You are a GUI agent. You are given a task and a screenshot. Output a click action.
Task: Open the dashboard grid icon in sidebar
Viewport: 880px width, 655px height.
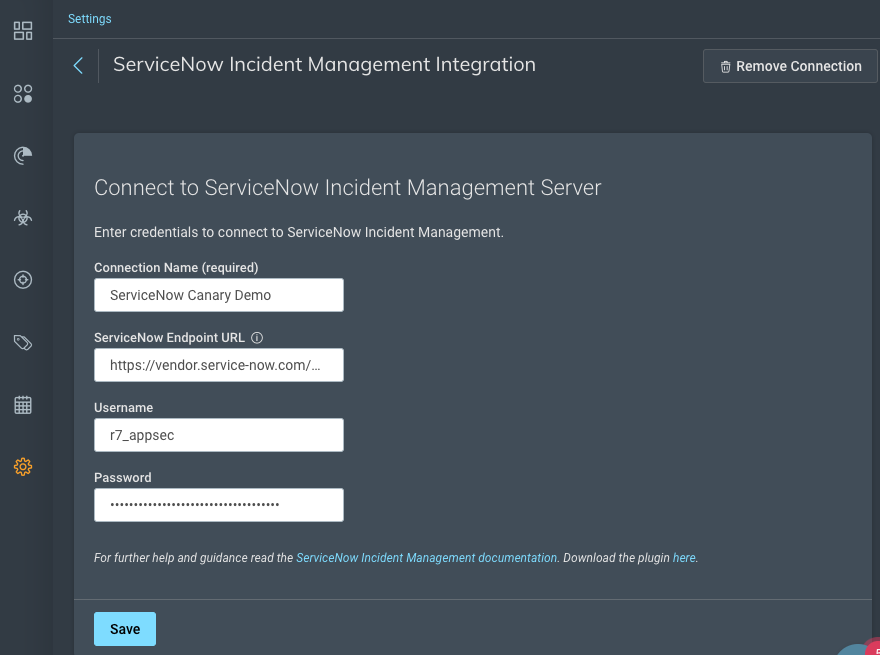(x=23, y=31)
